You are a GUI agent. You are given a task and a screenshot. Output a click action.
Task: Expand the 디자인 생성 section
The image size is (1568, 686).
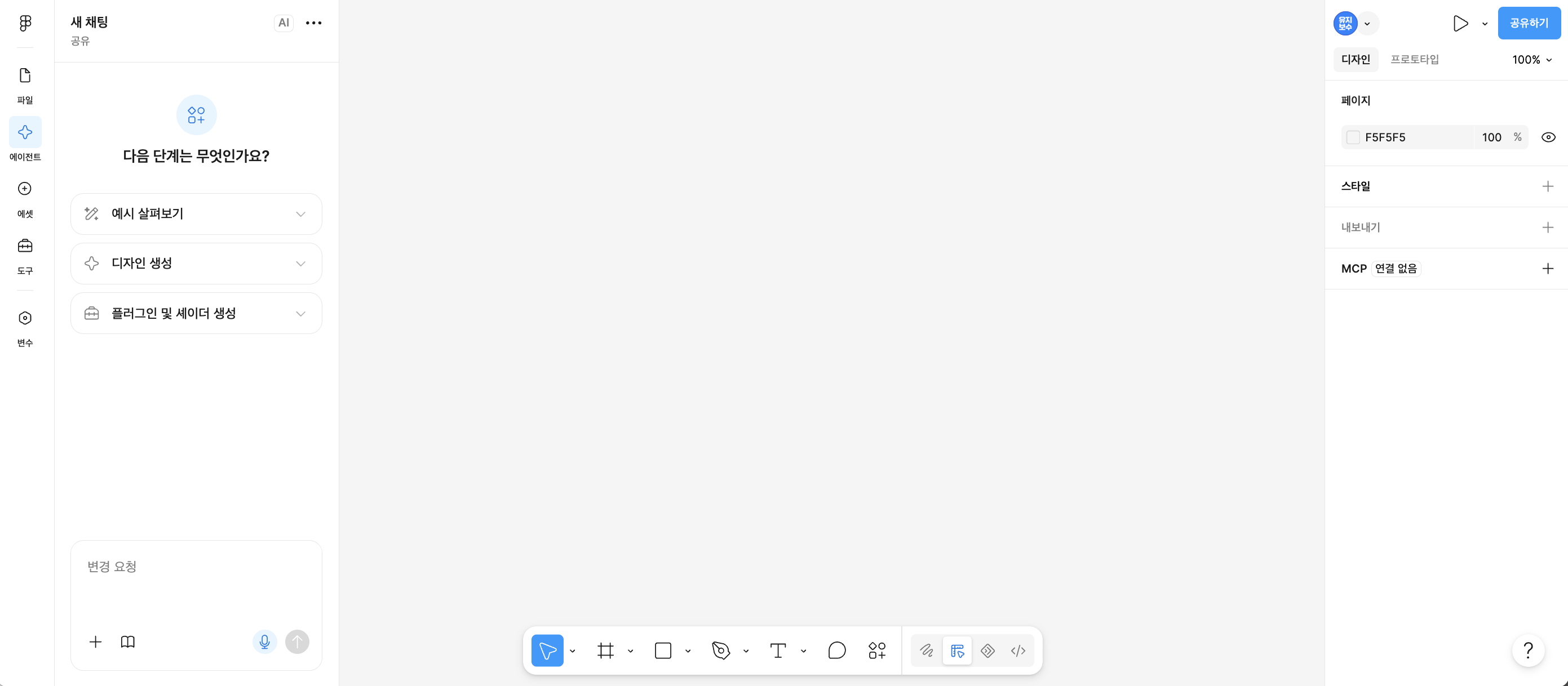[196, 264]
